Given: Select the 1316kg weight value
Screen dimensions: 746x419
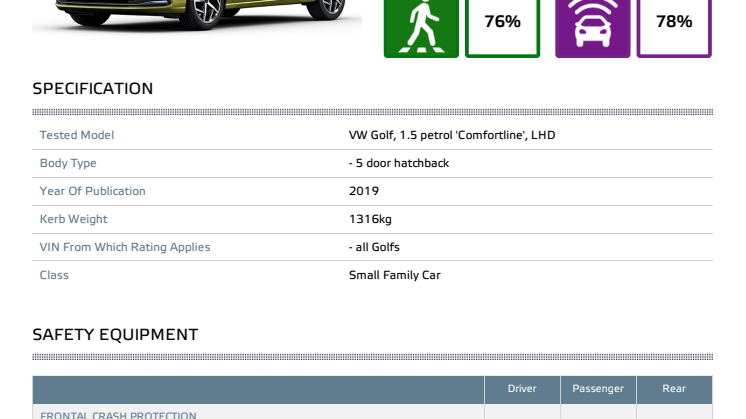Looking at the screenshot, I should pos(370,219).
